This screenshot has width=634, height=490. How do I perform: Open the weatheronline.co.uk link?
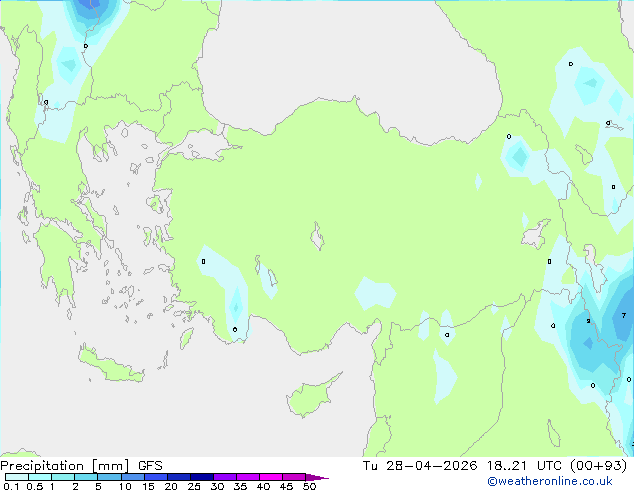point(549,481)
